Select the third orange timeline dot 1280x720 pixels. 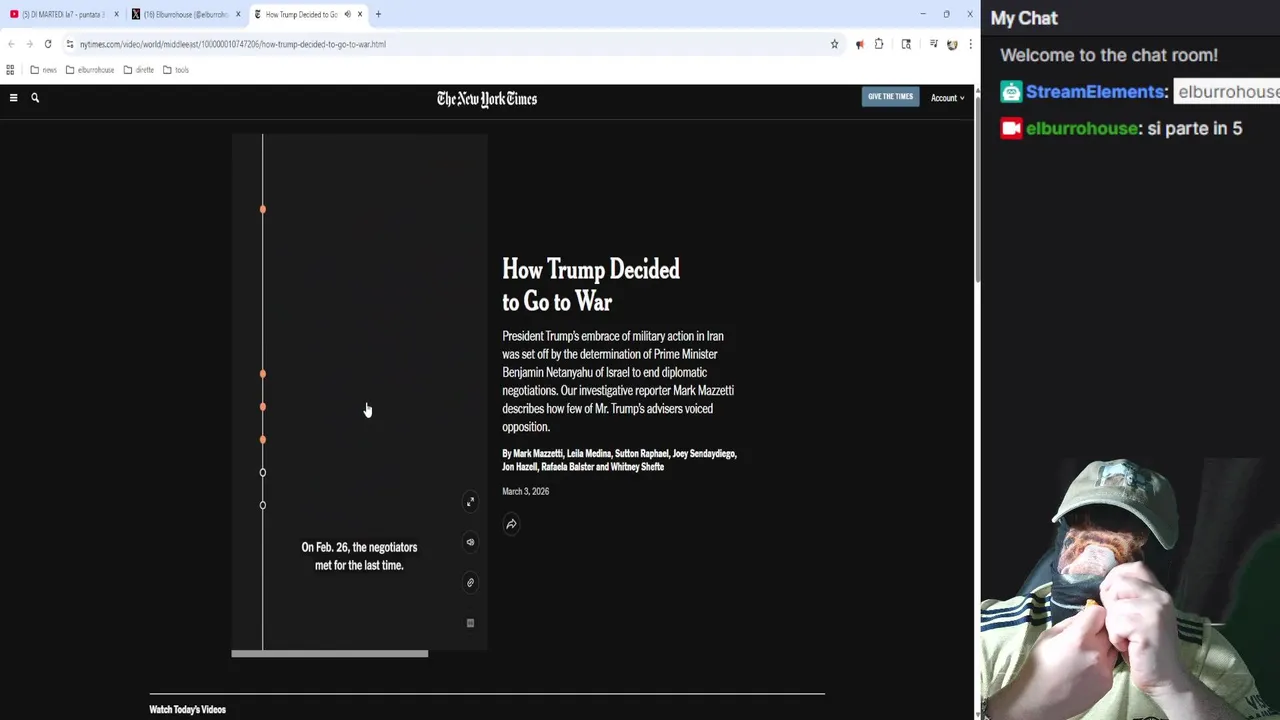coord(263,407)
